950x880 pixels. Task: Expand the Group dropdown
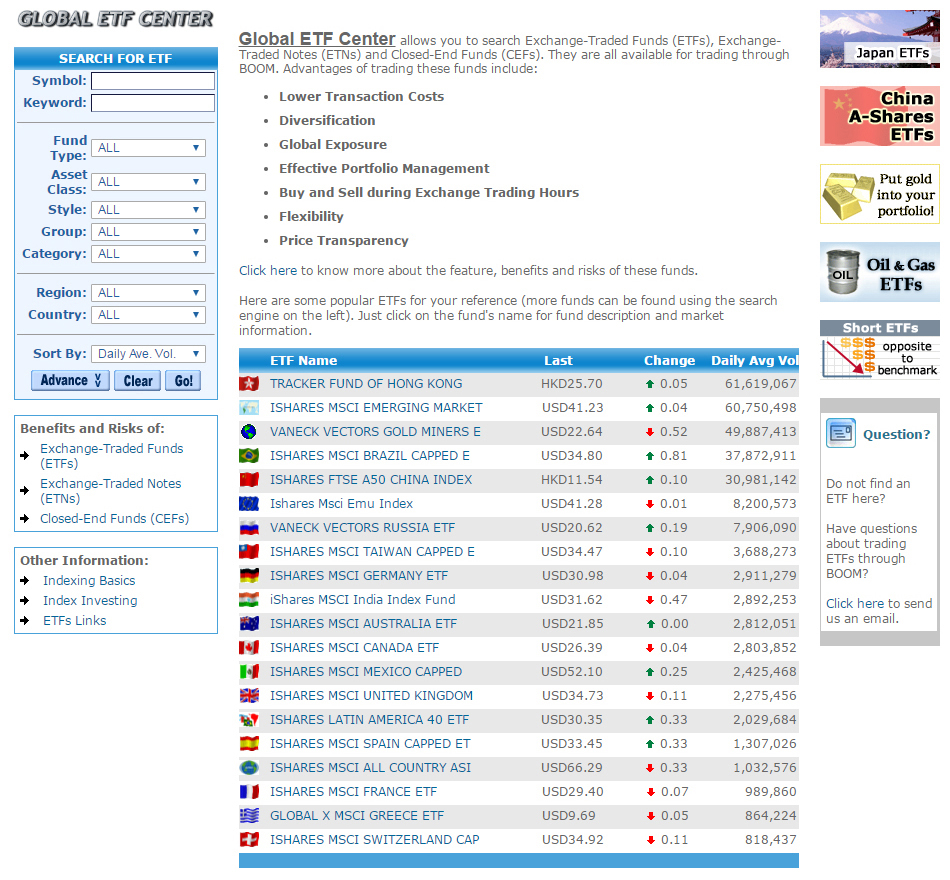(148, 232)
